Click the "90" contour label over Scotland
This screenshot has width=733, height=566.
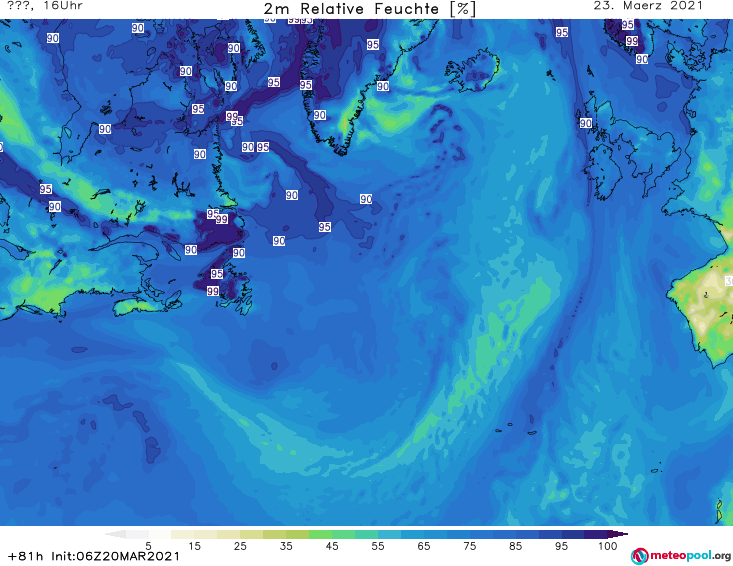[586, 123]
